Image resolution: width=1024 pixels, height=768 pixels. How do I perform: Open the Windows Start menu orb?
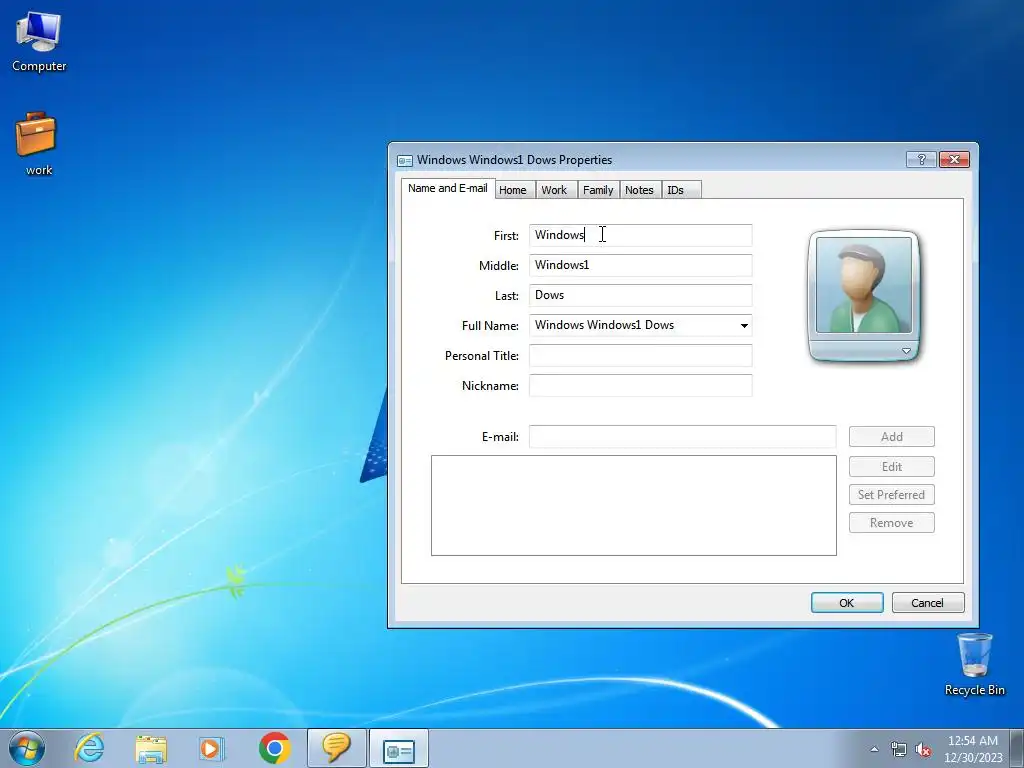coord(27,748)
